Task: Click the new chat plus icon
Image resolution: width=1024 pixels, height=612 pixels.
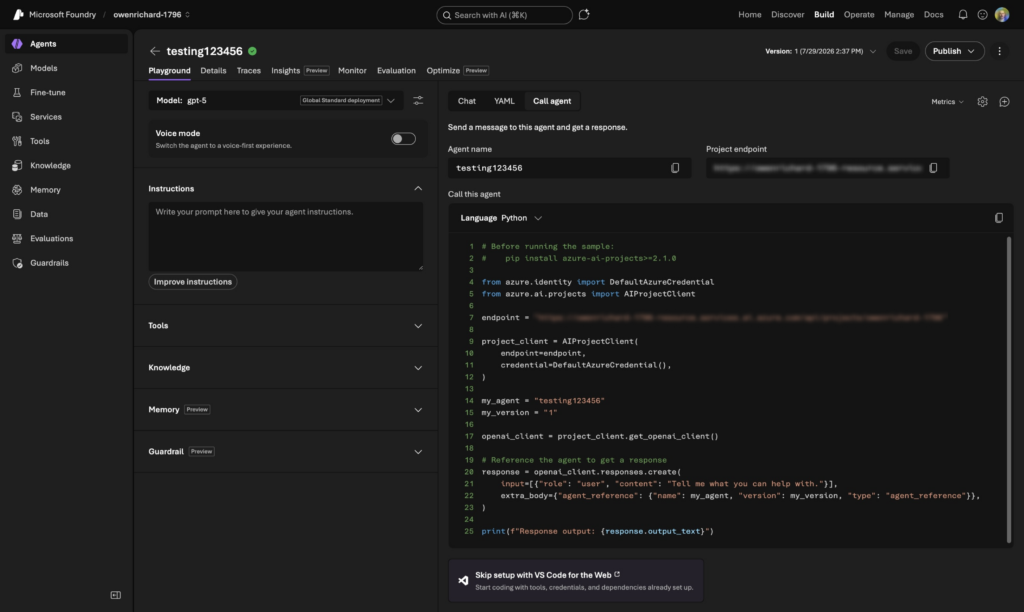Action: [x=1004, y=101]
